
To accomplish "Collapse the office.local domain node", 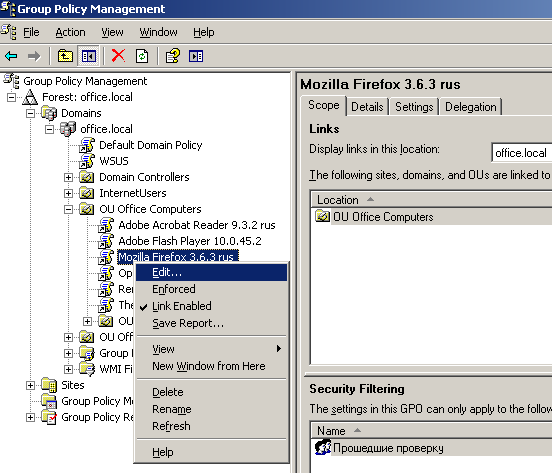I will click(x=50, y=130).
